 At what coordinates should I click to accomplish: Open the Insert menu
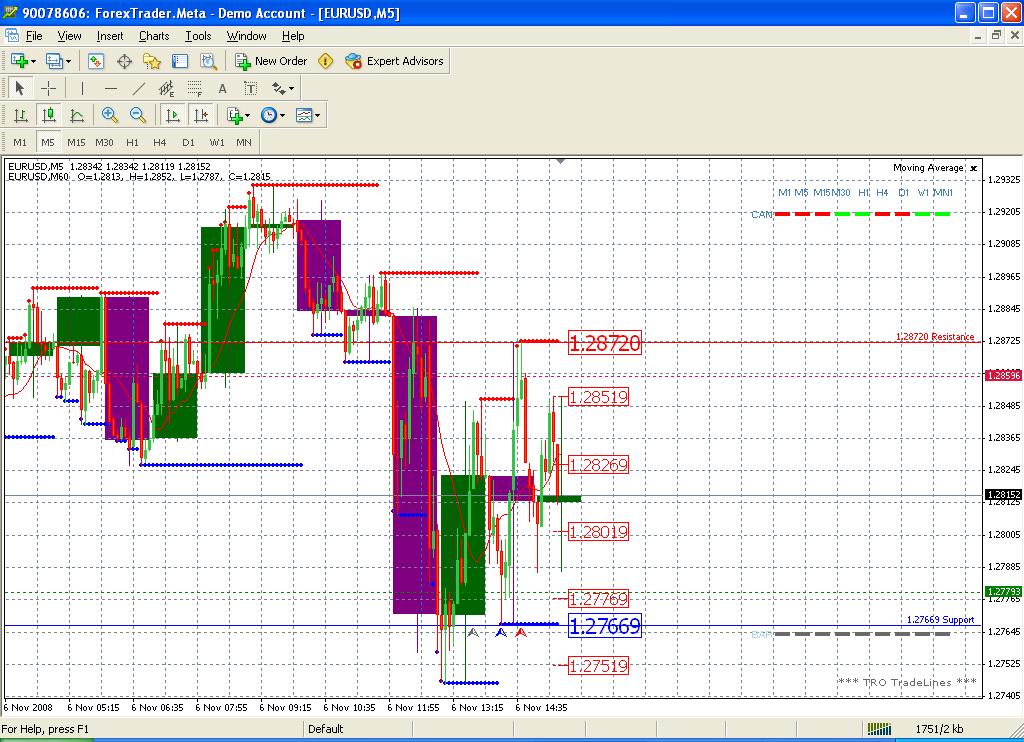click(110, 36)
